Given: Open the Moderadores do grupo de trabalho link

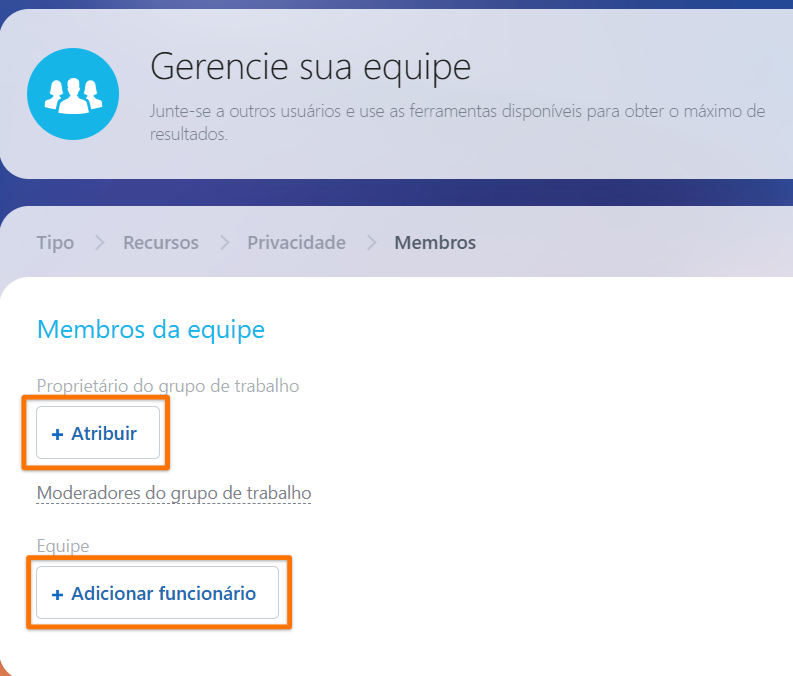Looking at the screenshot, I should tap(174, 493).
